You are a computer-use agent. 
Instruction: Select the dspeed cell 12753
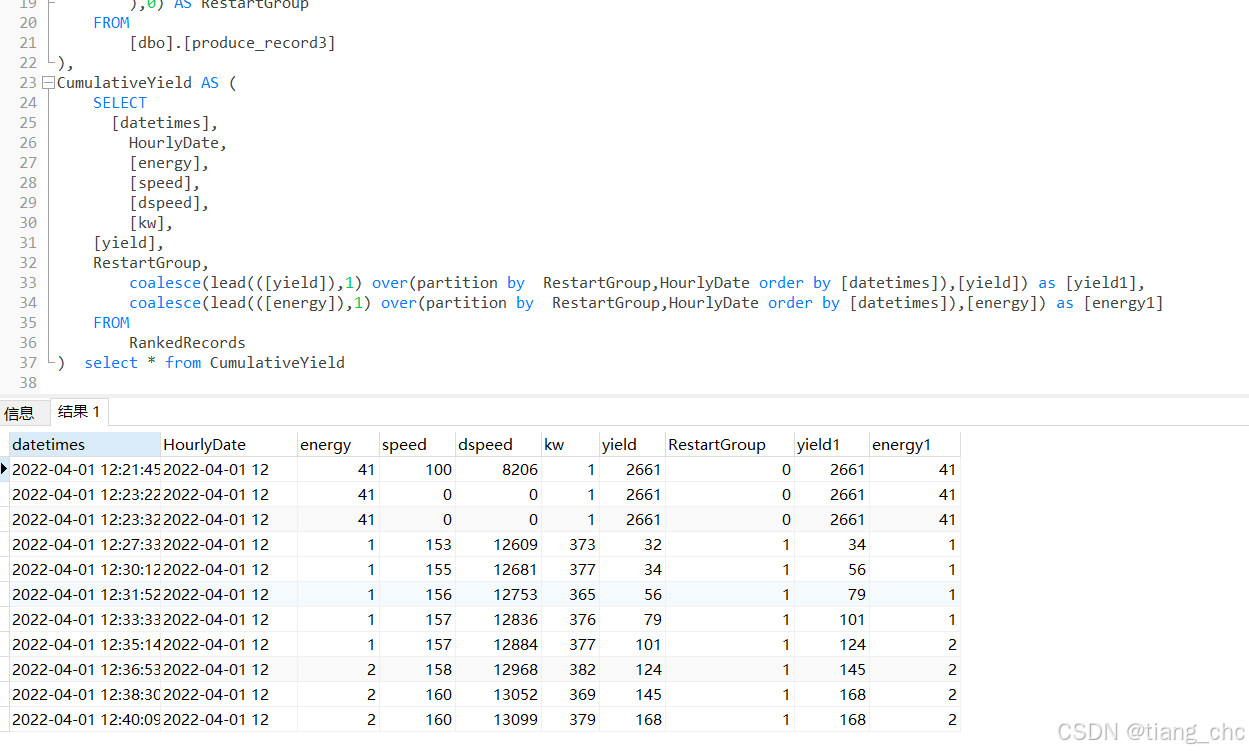498,594
